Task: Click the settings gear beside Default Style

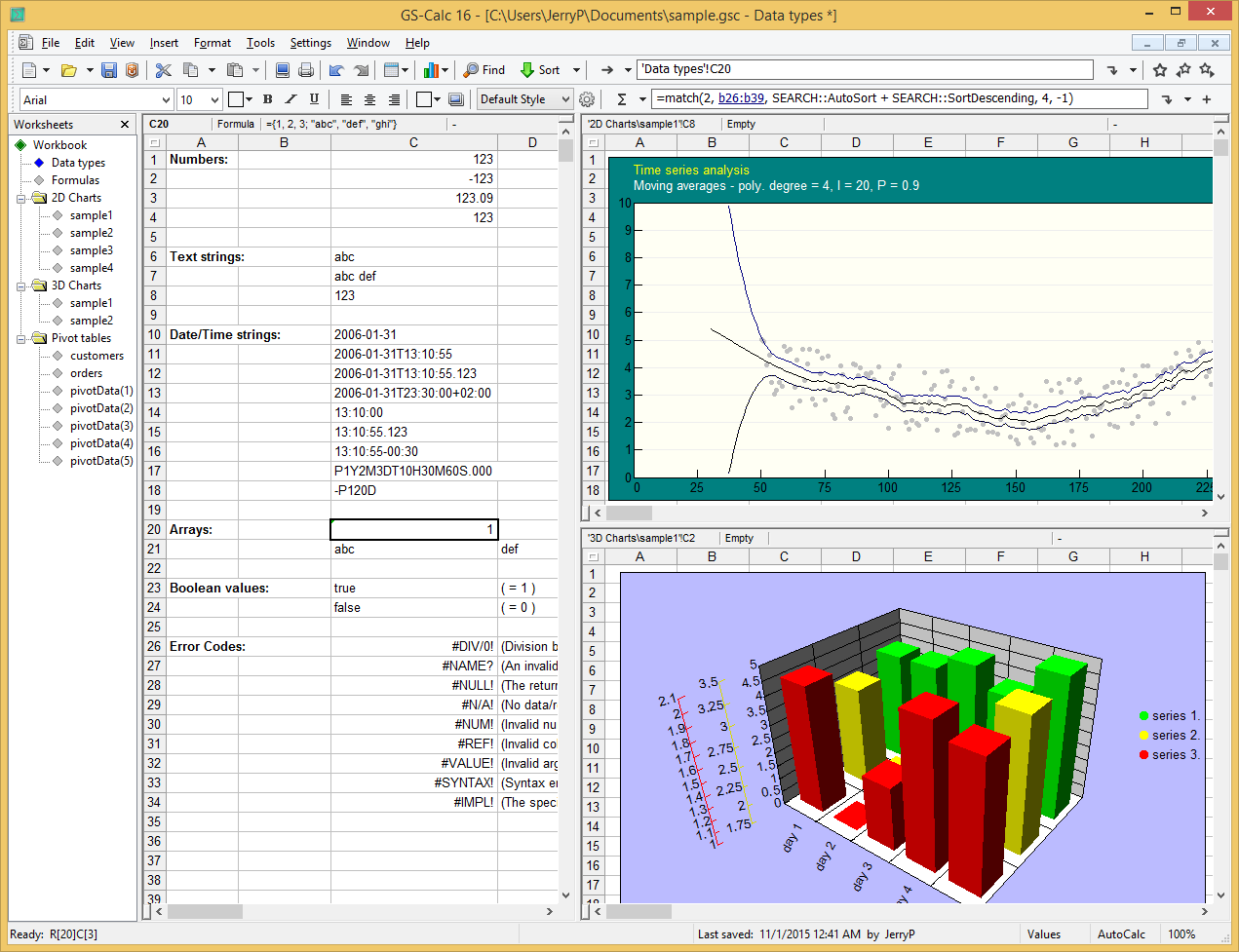Action: [586, 98]
